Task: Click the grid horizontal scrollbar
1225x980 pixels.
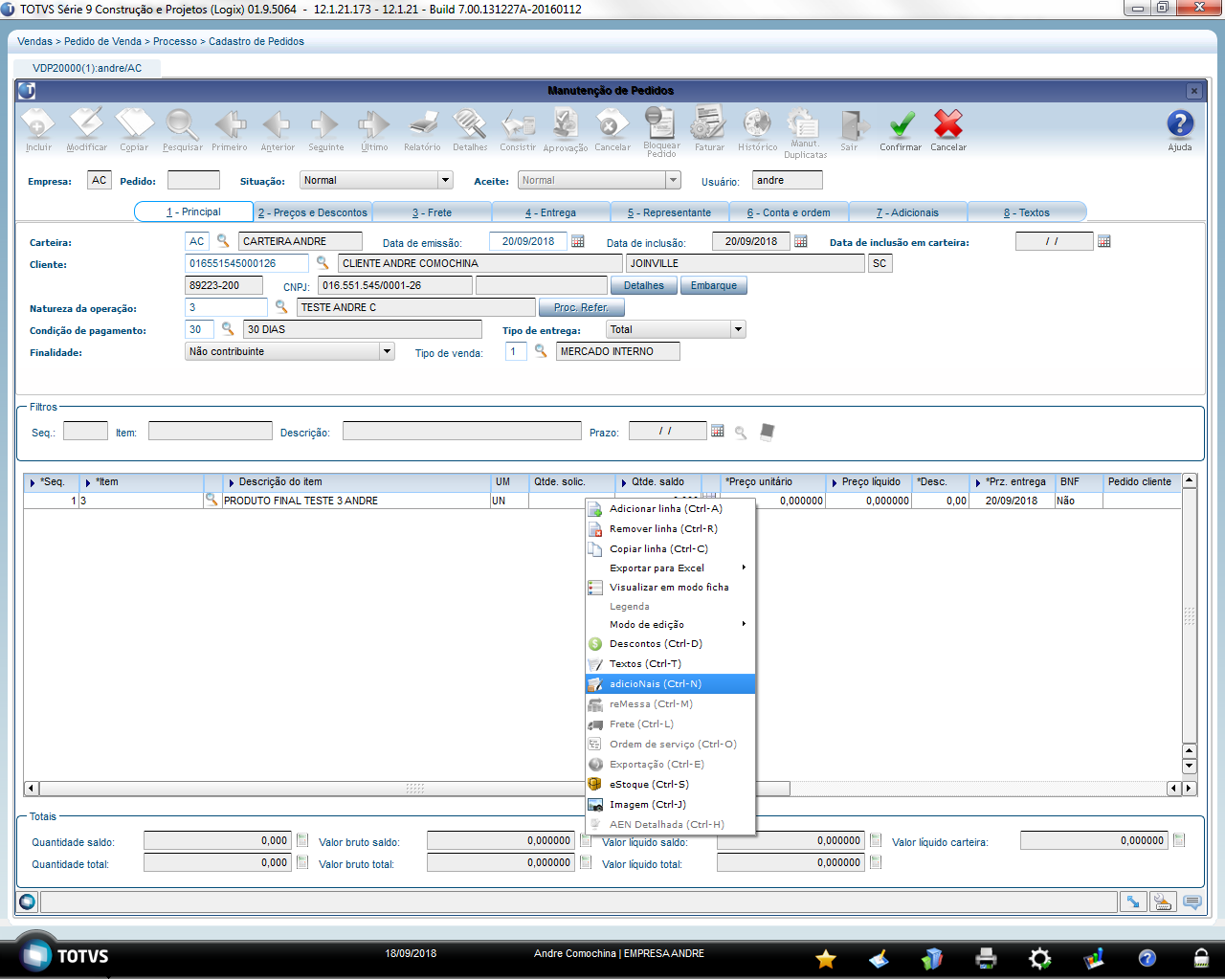Action: pos(414,789)
